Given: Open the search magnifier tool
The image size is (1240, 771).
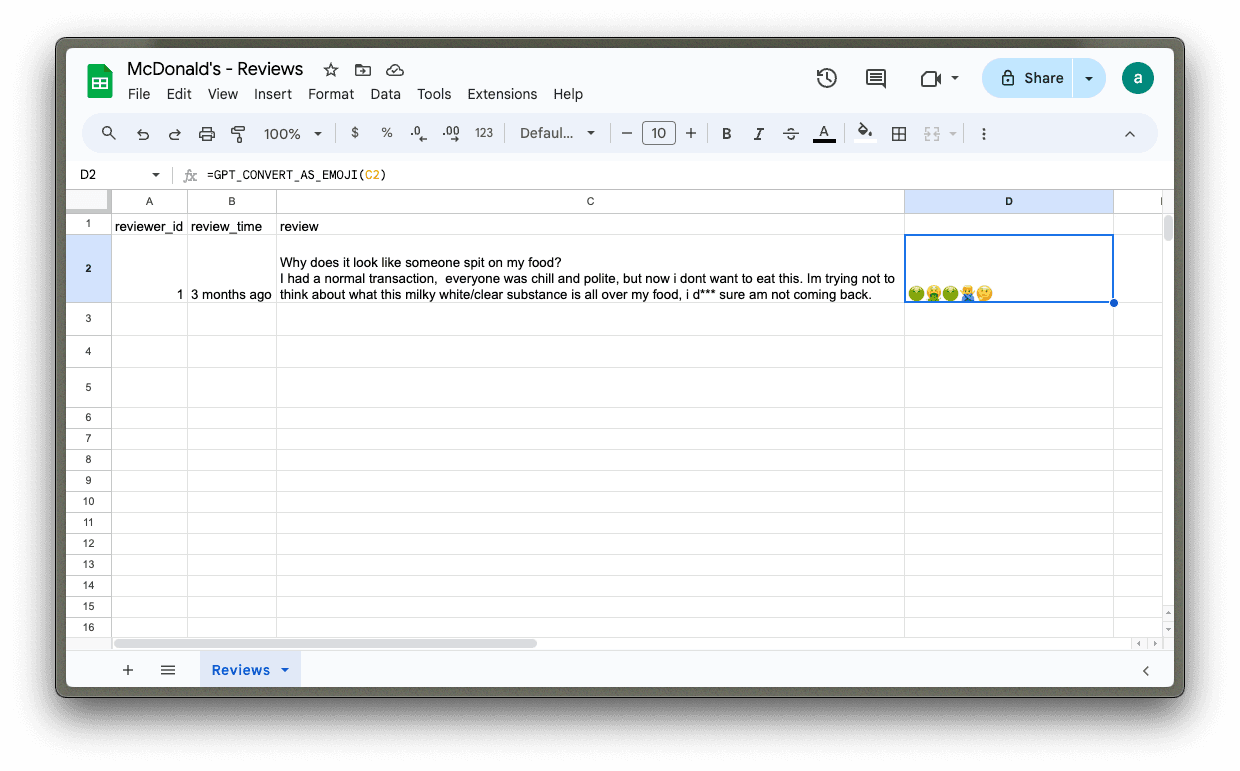Looking at the screenshot, I should 109,133.
